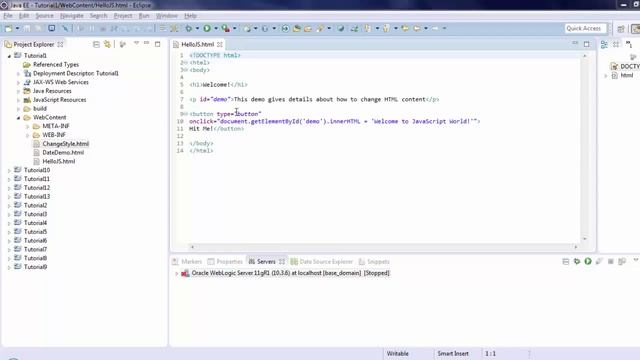Image resolution: width=640 pixels, height=360 pixels.
Task: Click the editor horizontal scrollbar right arrow
Action: 576,247
